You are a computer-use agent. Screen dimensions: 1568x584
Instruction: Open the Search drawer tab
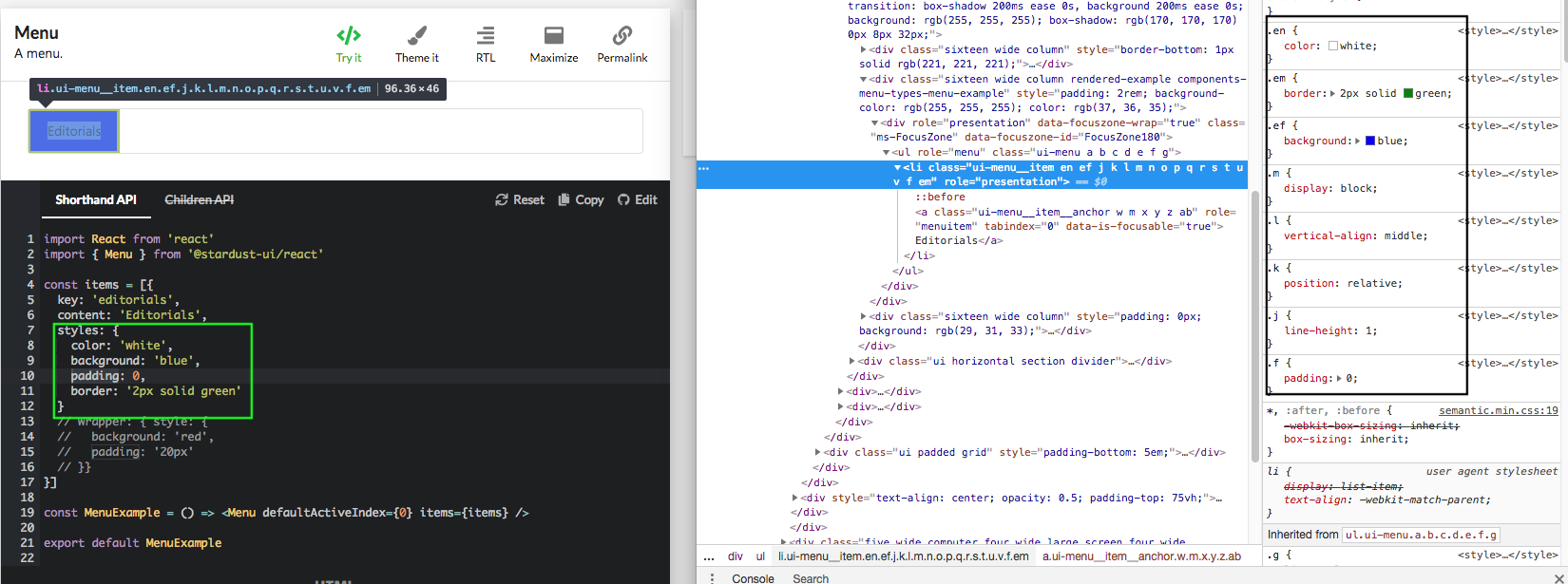811,577
